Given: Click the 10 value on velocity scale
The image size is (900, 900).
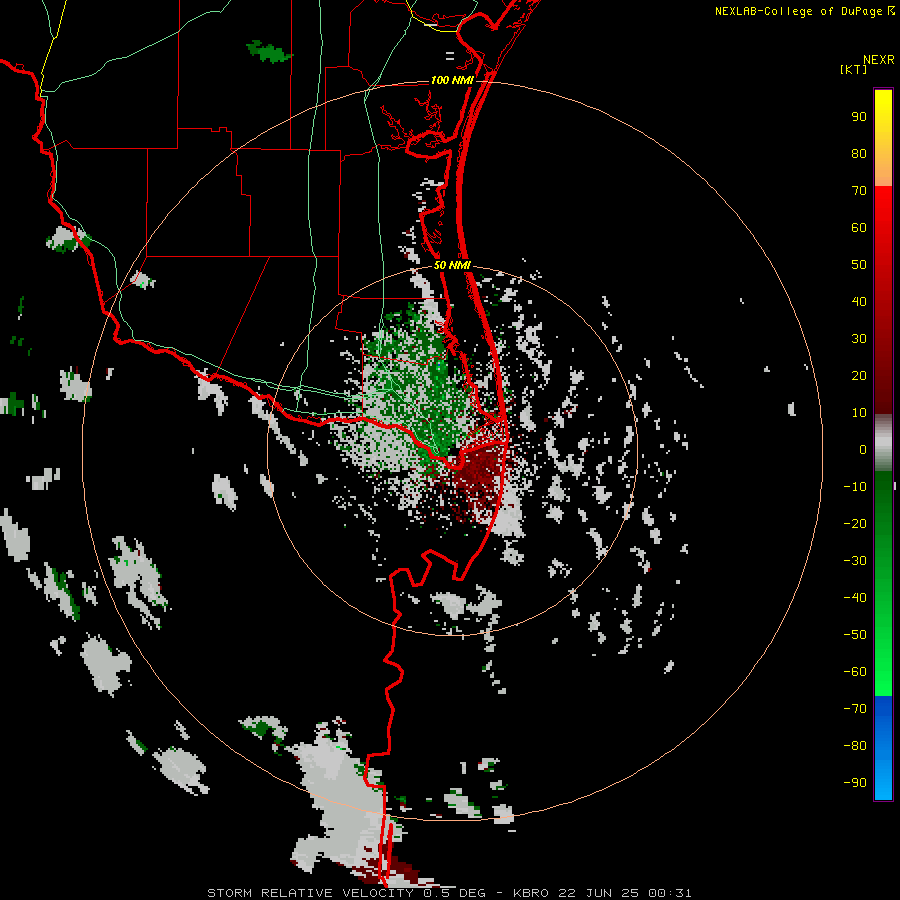Looking at the screenshot, I should [859, 413].
